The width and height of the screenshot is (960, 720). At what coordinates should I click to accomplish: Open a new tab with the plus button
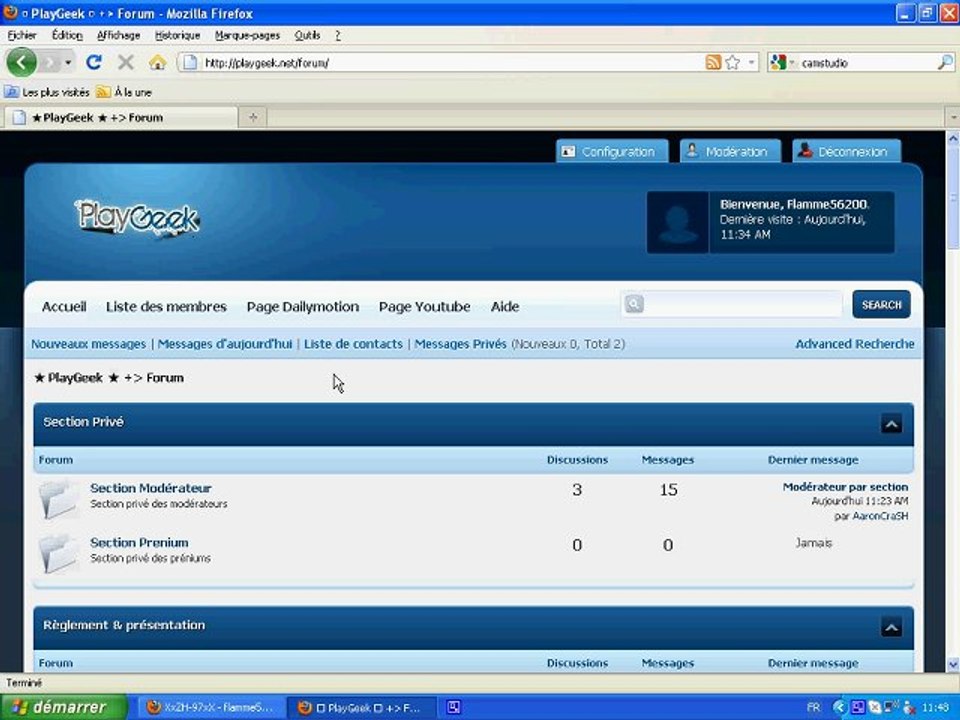(253, 118)
